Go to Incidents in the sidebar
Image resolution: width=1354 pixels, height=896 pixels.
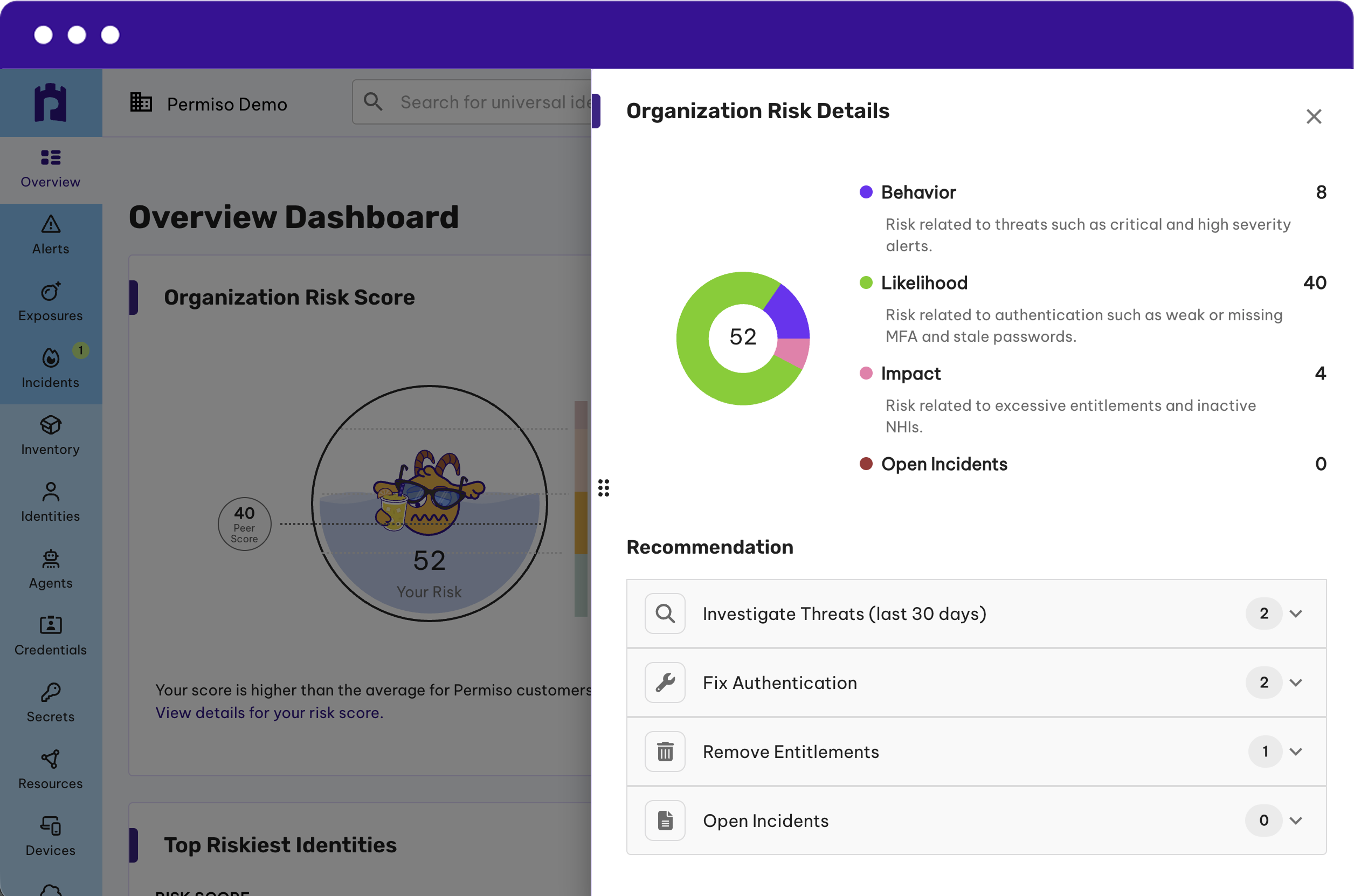(51, 369)
